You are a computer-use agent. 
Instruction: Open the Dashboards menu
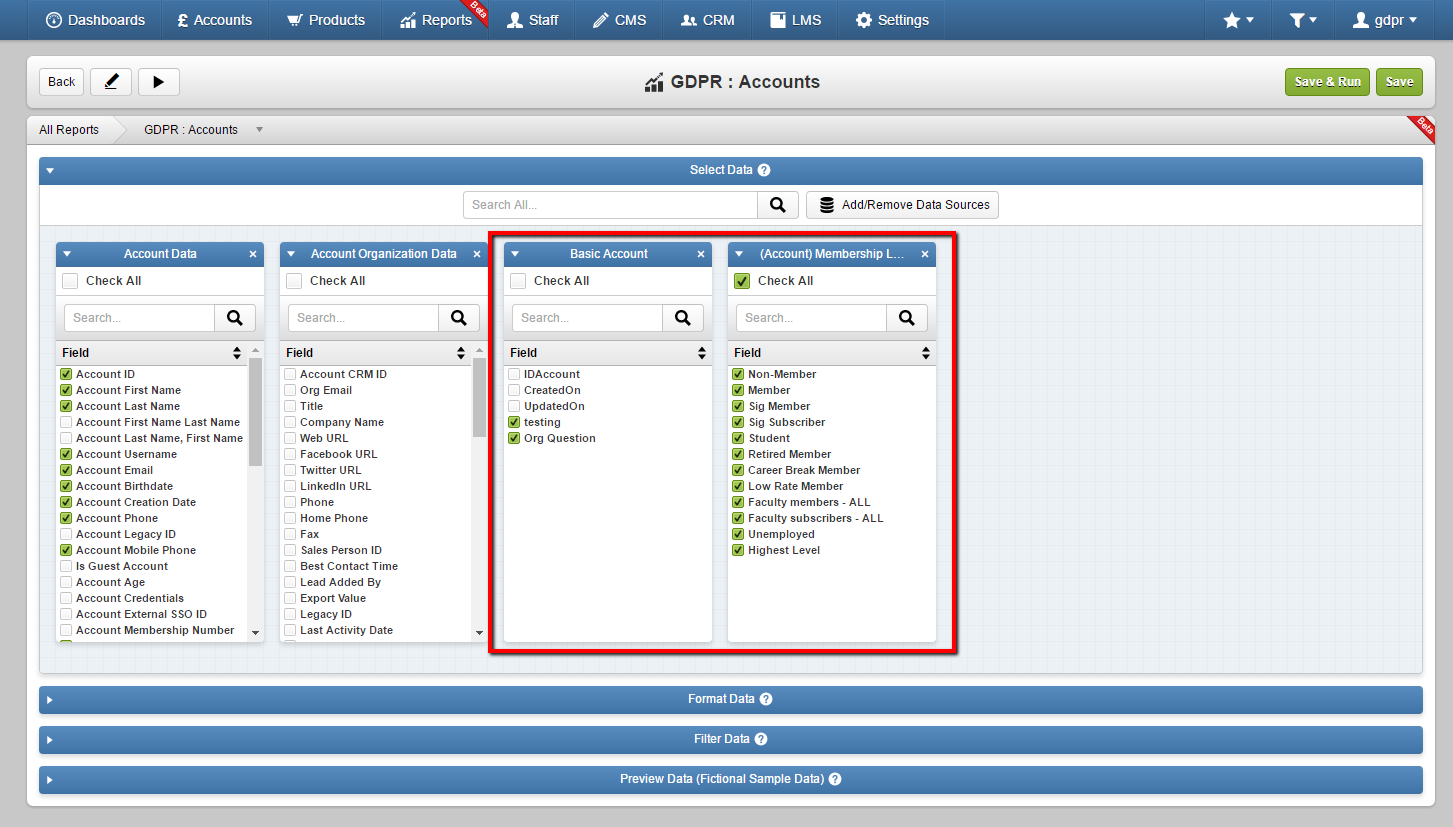pos(96,20)
